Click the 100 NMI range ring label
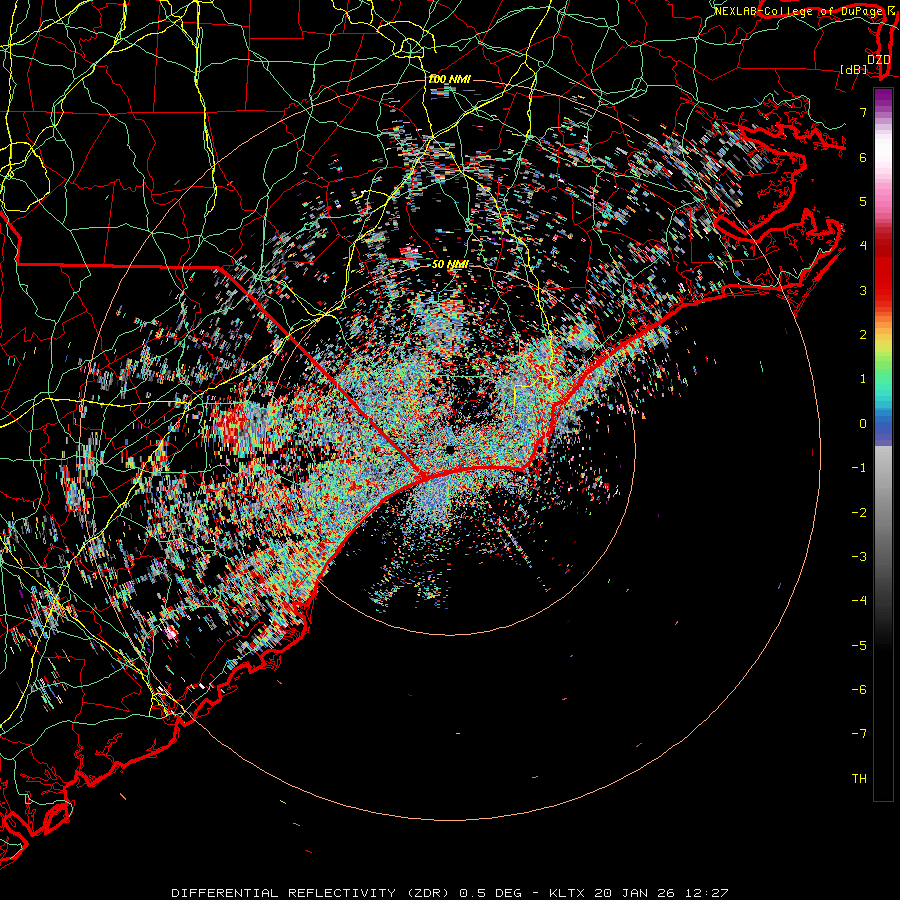Viewport: 900px width, 900px height. [449, 79]
